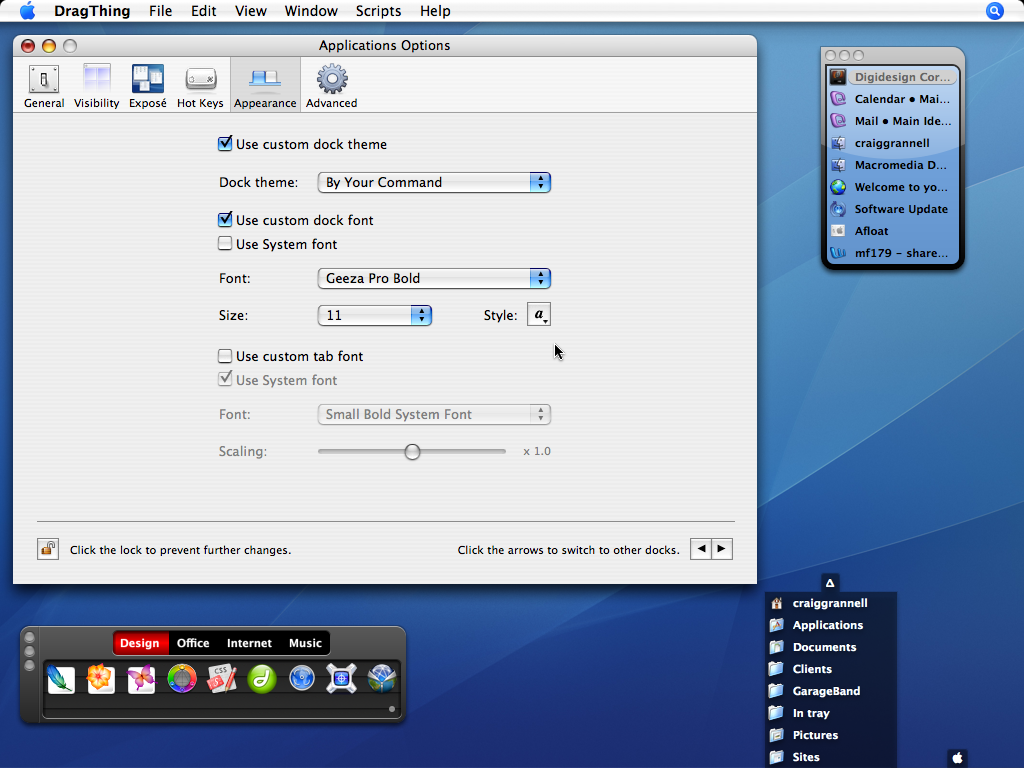Image resolution: width=1024 pixels, height=768 pixels.
Task: Enable Use System font under dock font
Action: click(x=225, y=244)
